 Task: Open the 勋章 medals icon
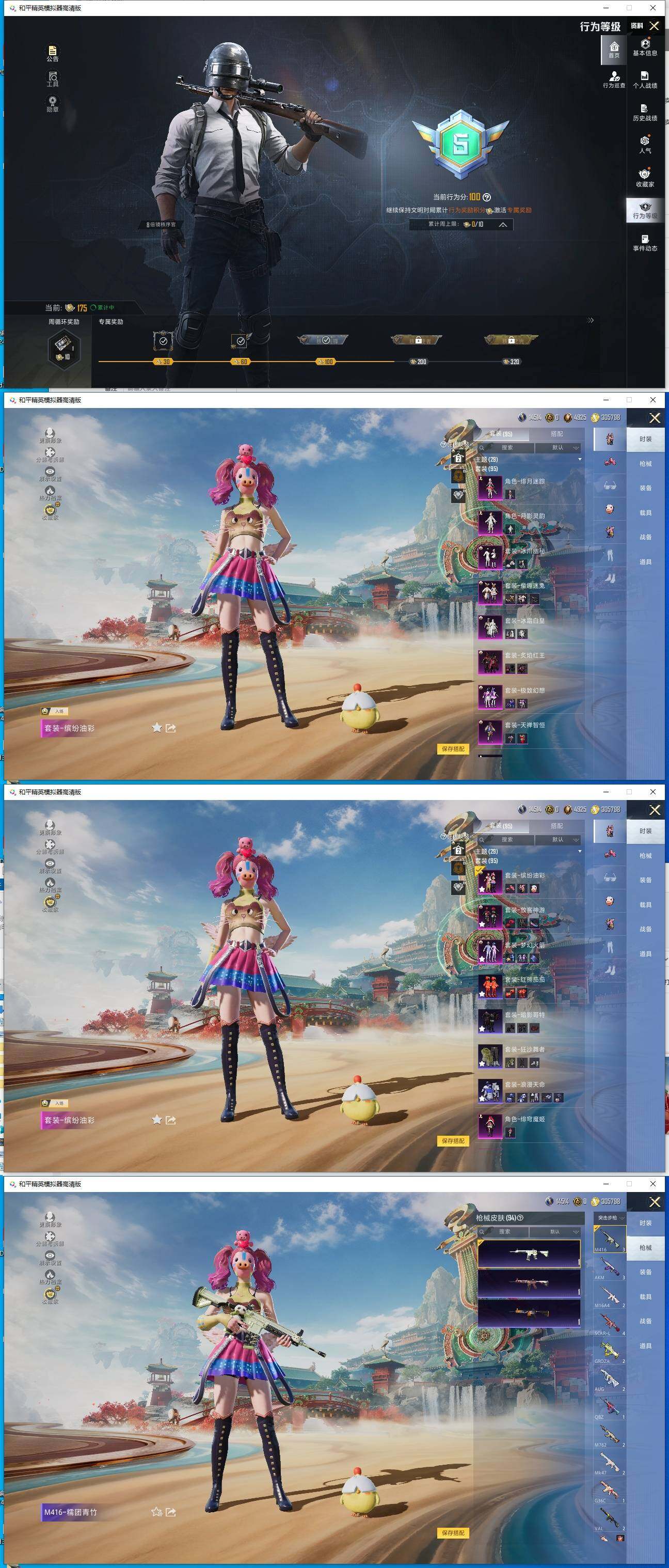52,103
